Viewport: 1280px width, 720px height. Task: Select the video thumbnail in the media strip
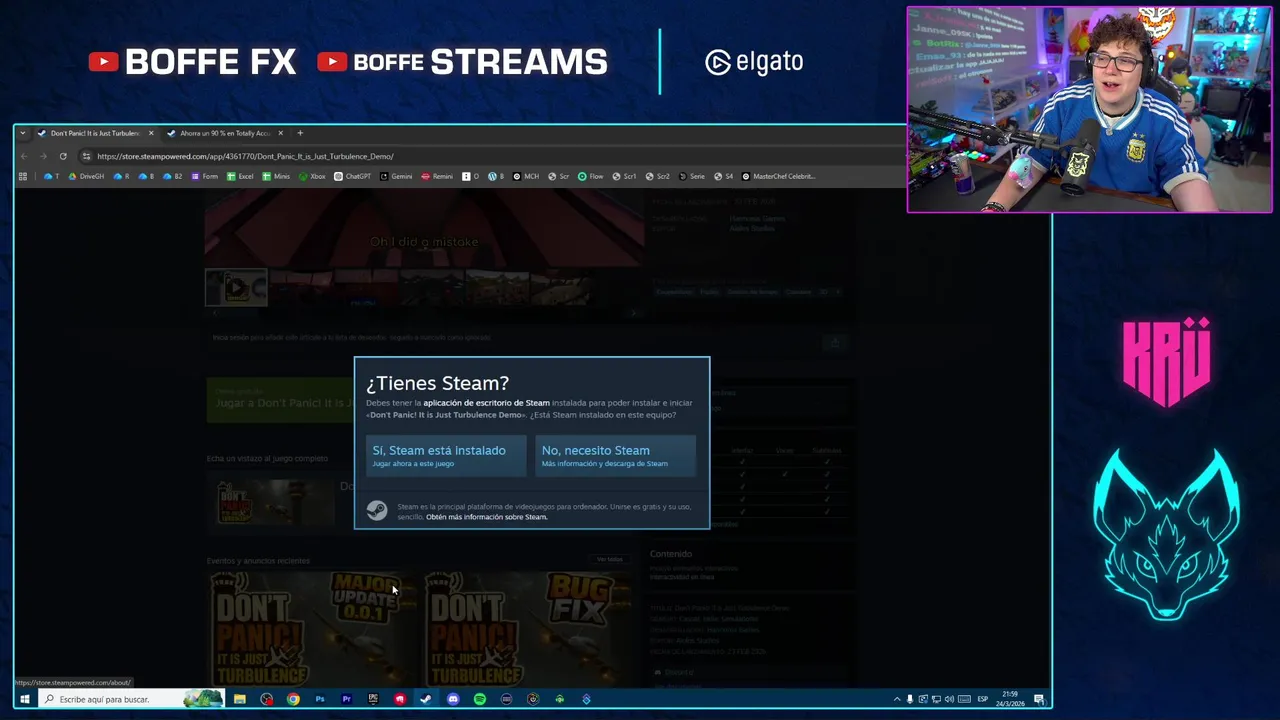pos(236,287)
